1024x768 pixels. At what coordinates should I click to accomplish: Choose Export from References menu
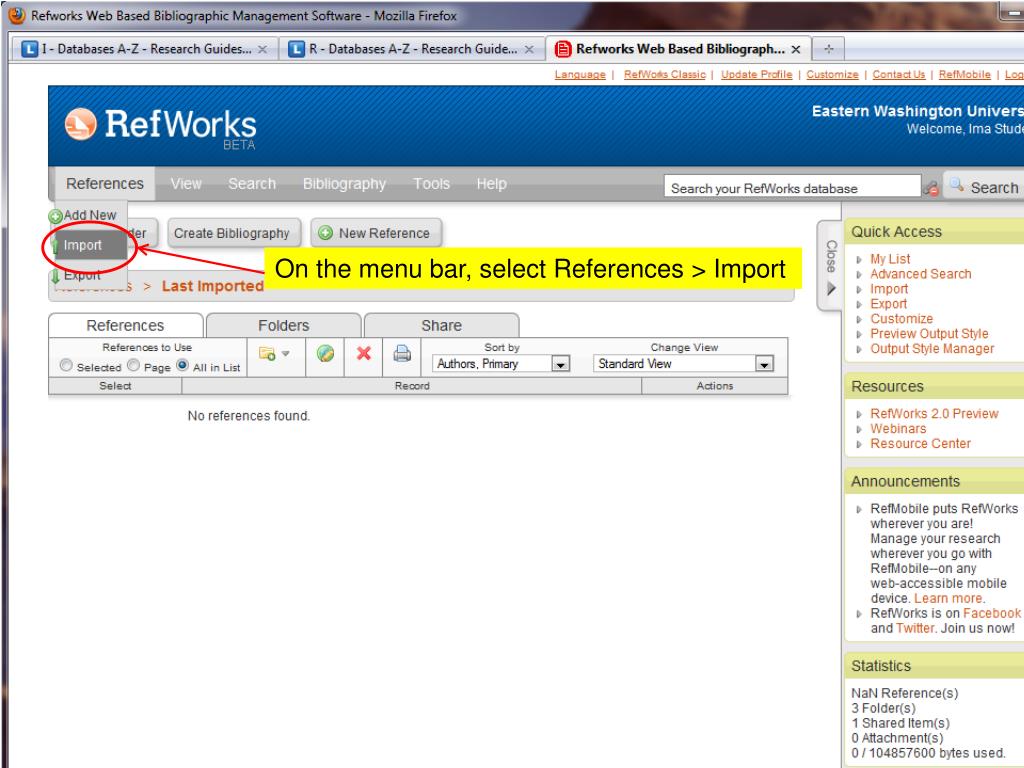point(82,275)
